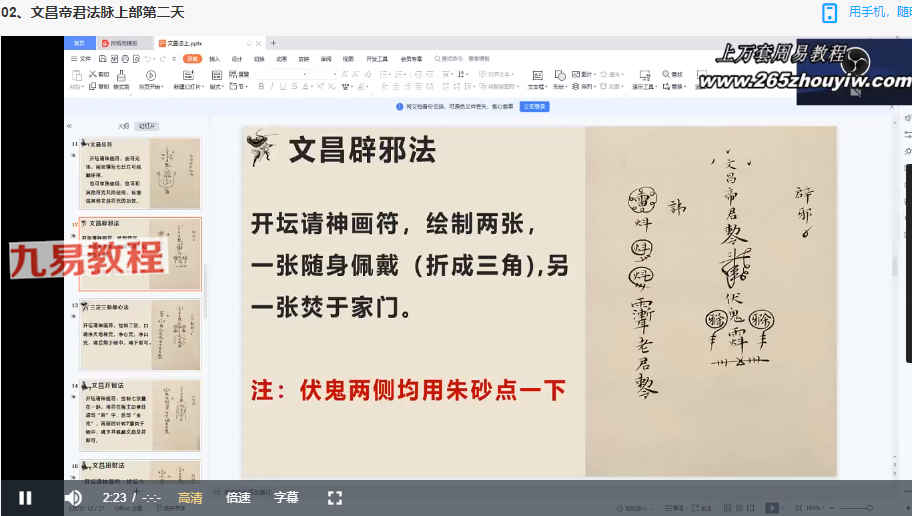Click the print preview quick access icon

point(136,59)
